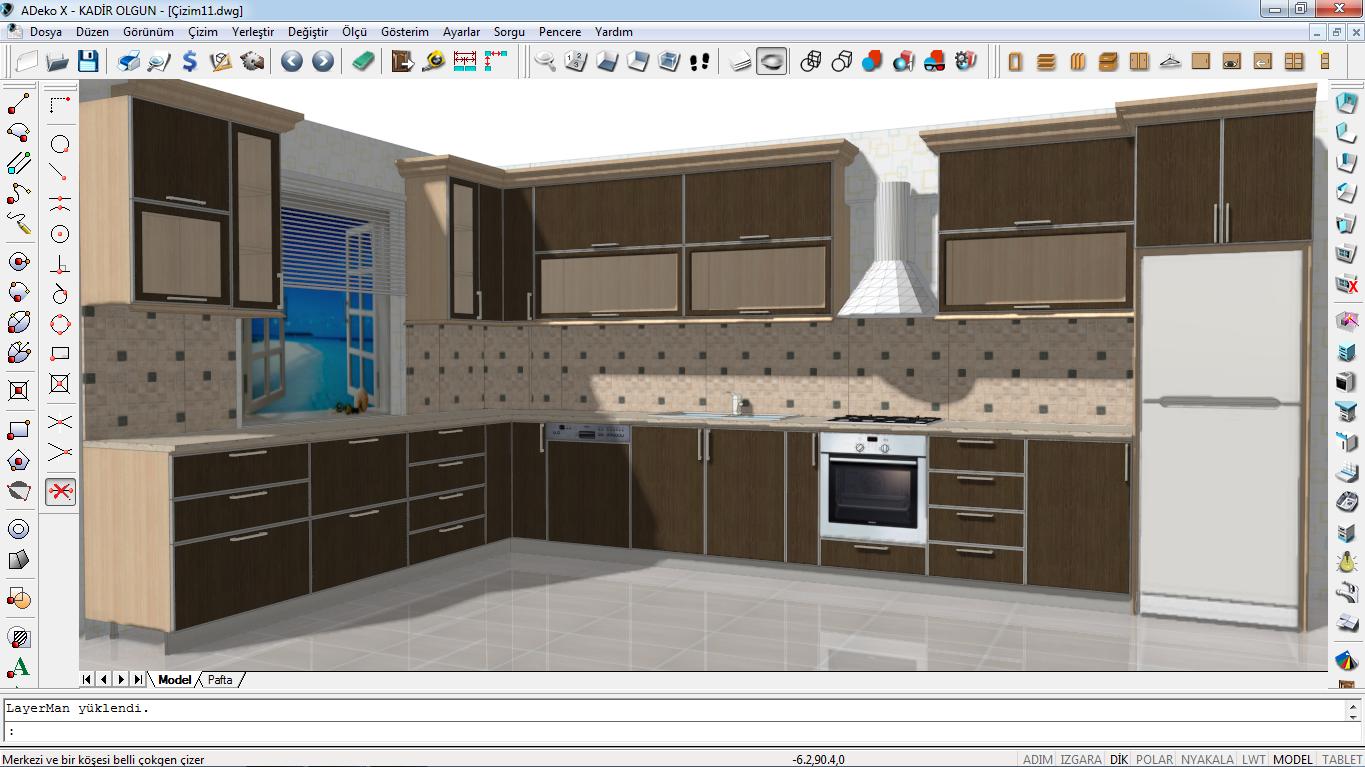Toggle the highlighted red X snap-off button

click(x=60, y=491)
